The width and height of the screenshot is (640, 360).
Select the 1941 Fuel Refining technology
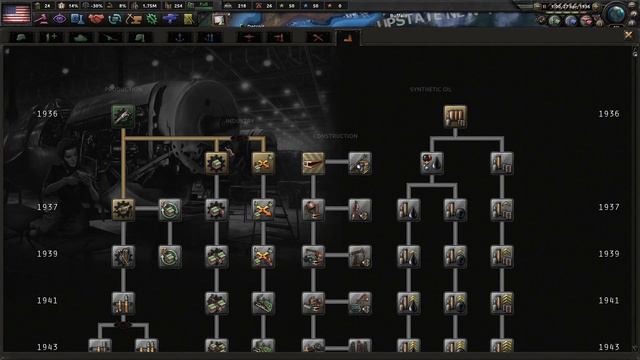pyautogui.click(x=502, y=303)
